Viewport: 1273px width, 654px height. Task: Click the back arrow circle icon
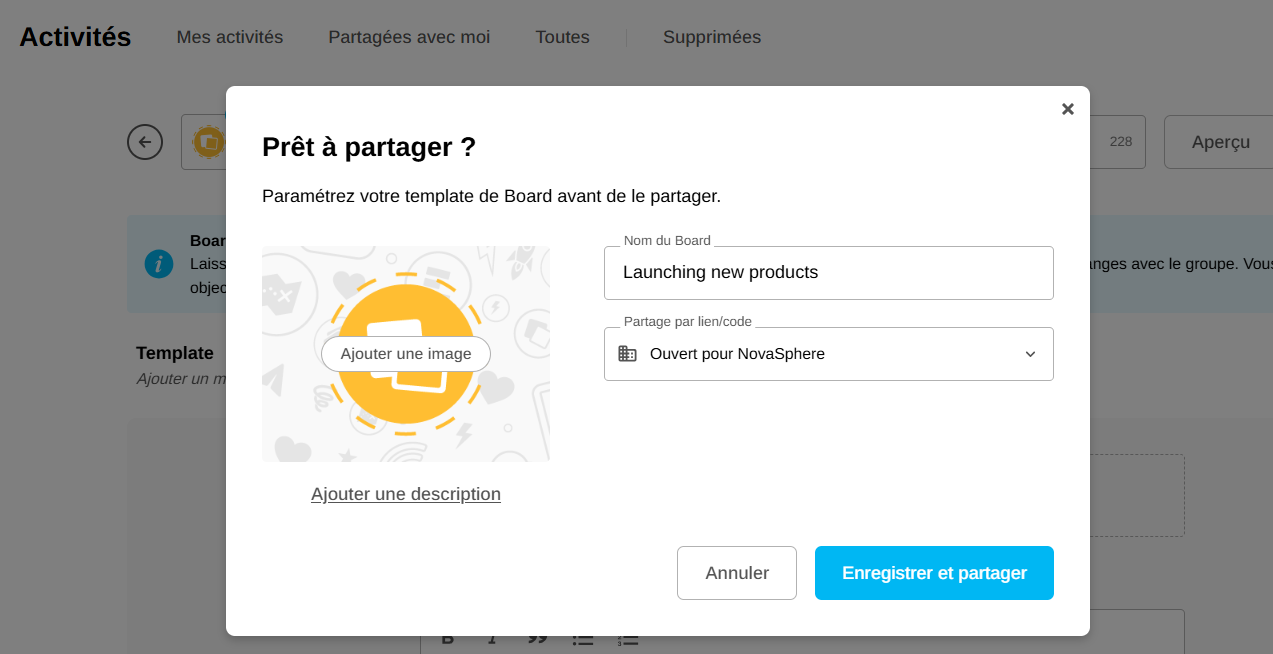click(x=145, y=142)
